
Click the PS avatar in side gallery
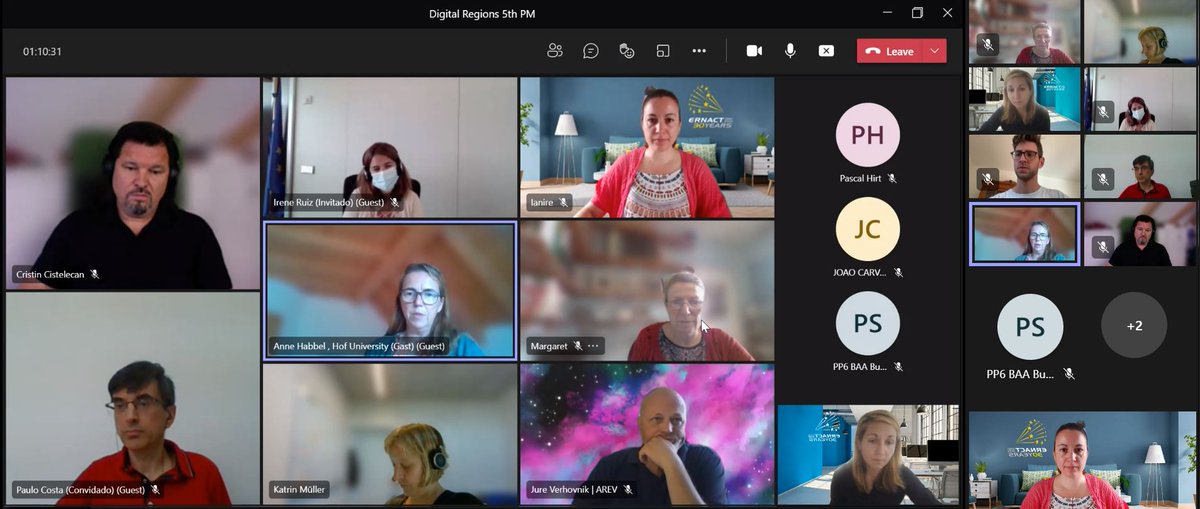[1030, 326]
